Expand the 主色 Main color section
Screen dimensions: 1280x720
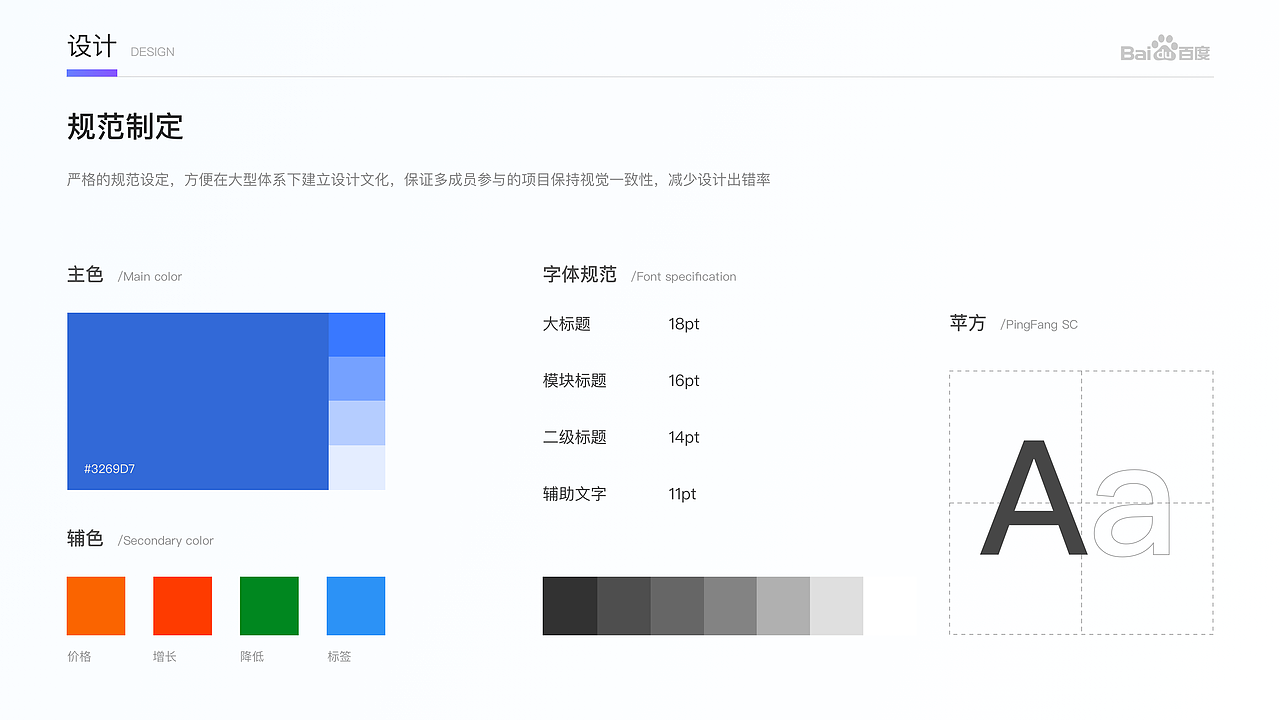[x=85, y=275]
